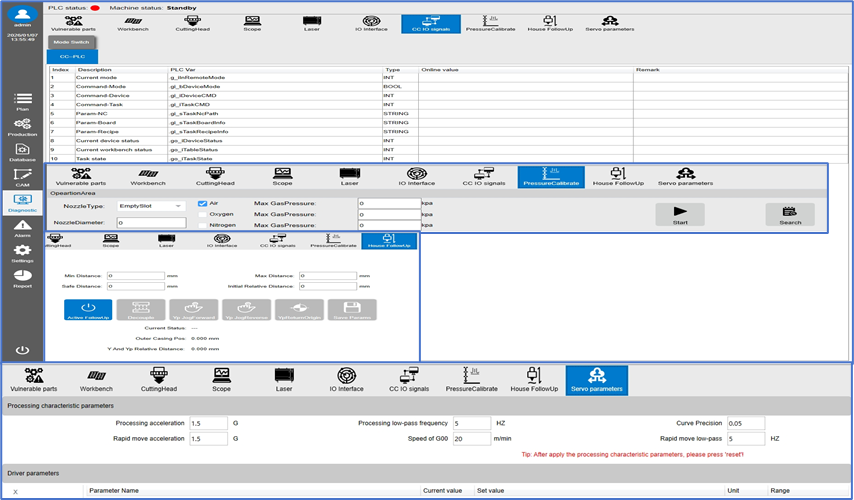Open IO Interface in the toolbar with PressureCalibrate highlighted
This screenshot has width=854, height=500.
pyautogui.click(x=417, y=177)
